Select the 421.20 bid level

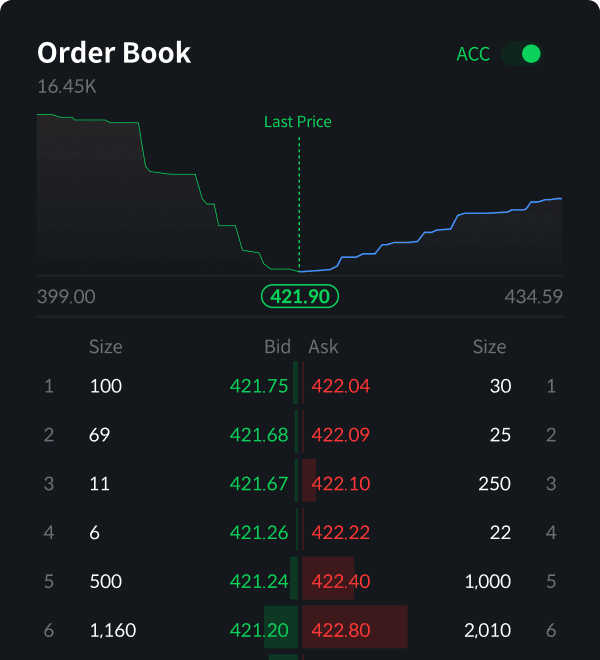tap(259, 631)
